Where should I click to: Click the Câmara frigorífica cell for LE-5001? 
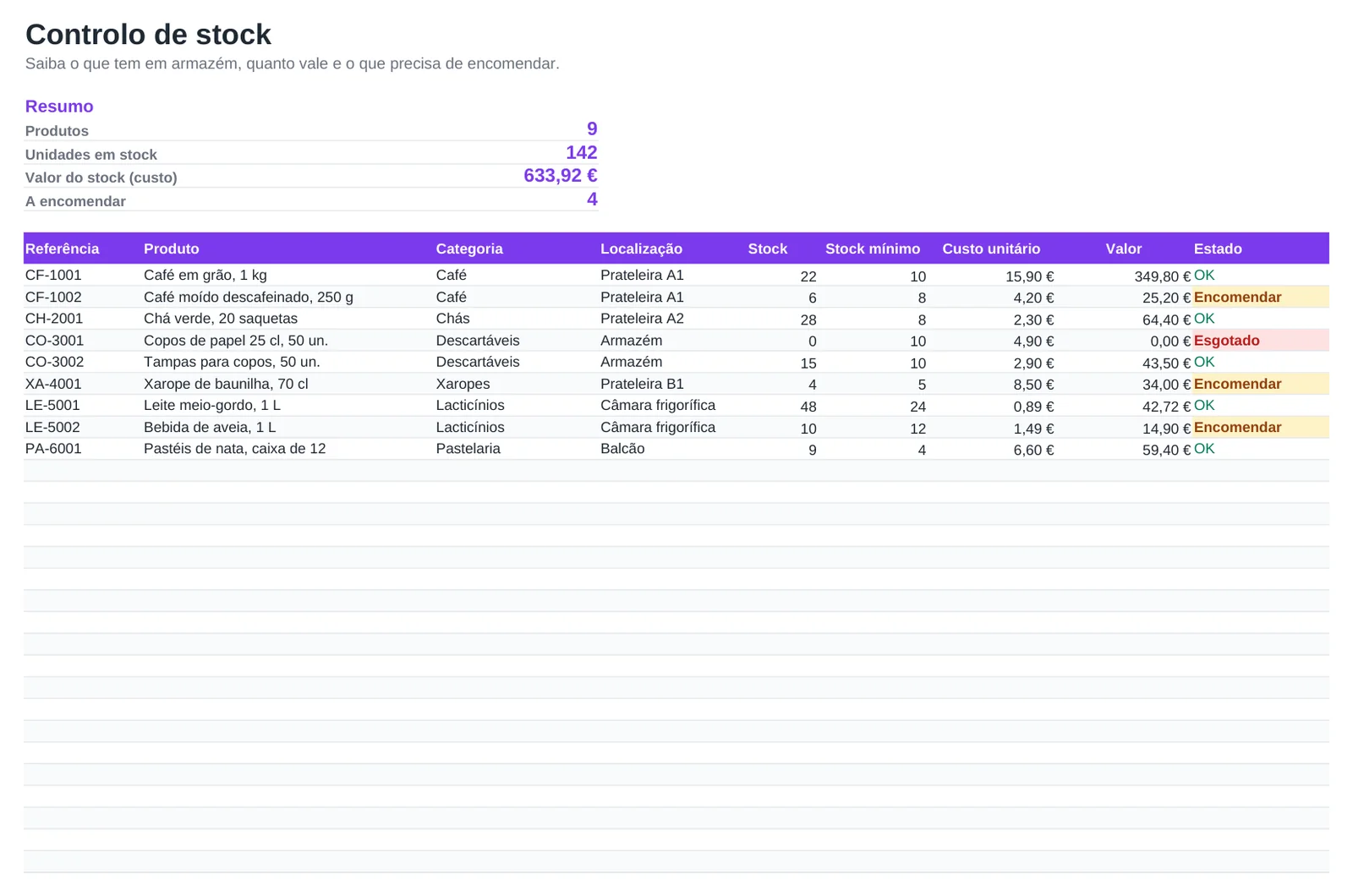[x=658, y=406]
